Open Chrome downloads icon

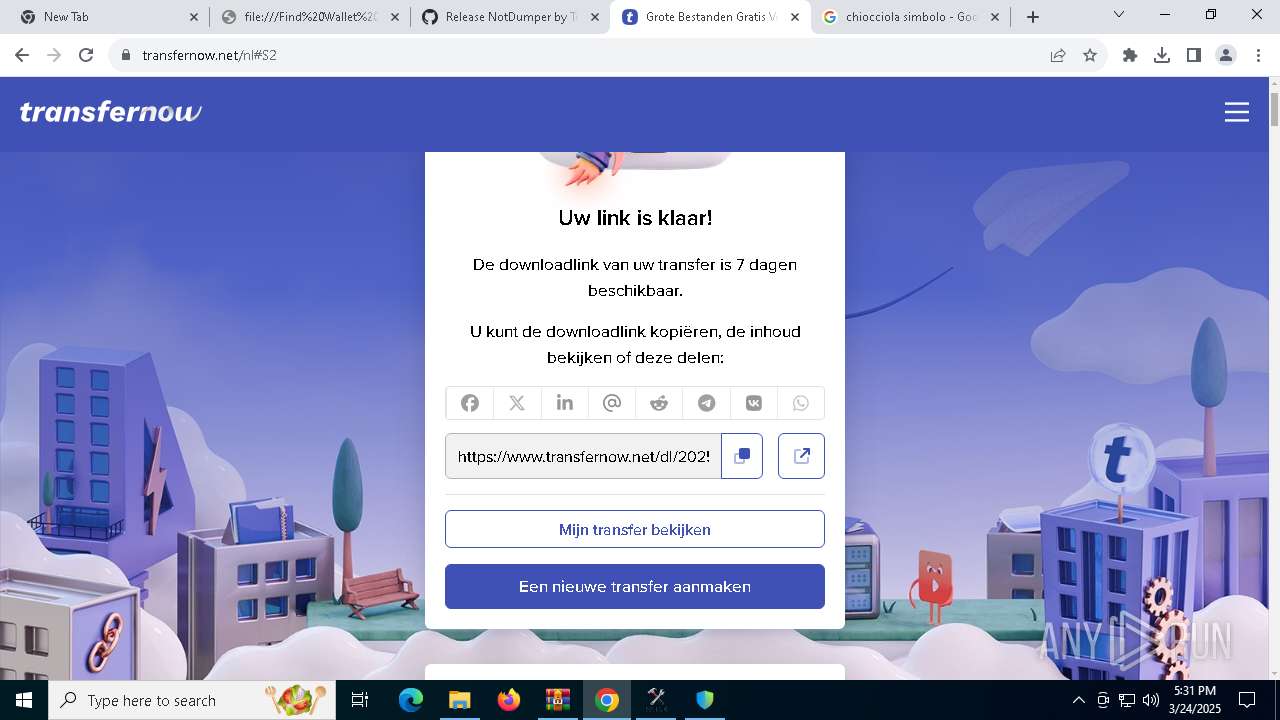[x=1162, y=55]
